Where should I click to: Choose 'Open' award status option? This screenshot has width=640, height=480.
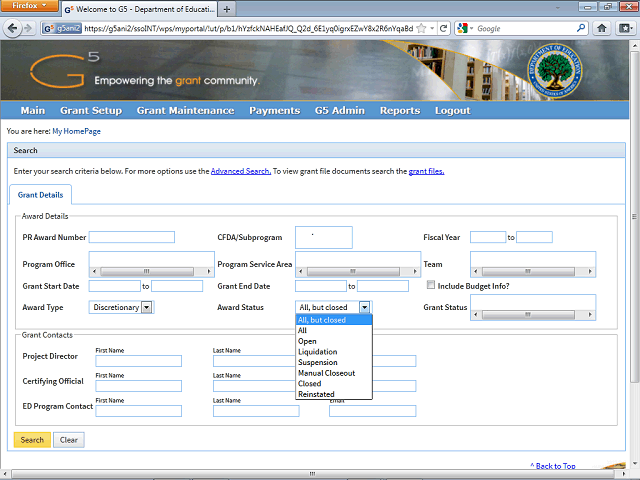[333, 341]
